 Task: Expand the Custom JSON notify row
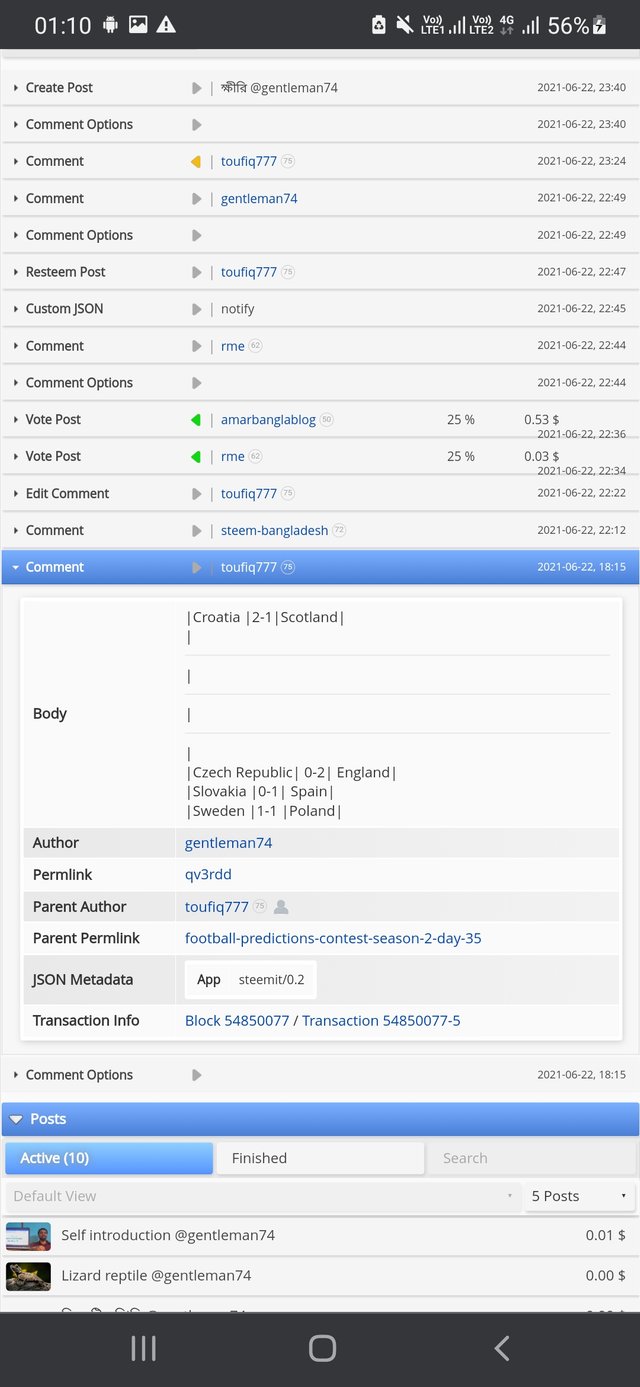320,309
